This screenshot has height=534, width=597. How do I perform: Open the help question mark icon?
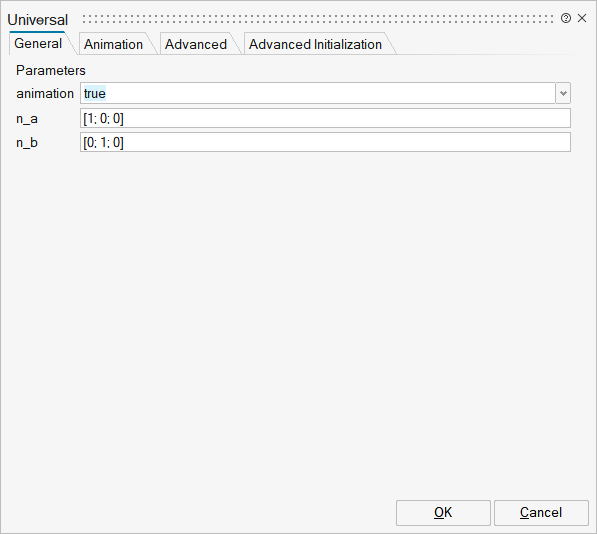(x=565, y=18)
